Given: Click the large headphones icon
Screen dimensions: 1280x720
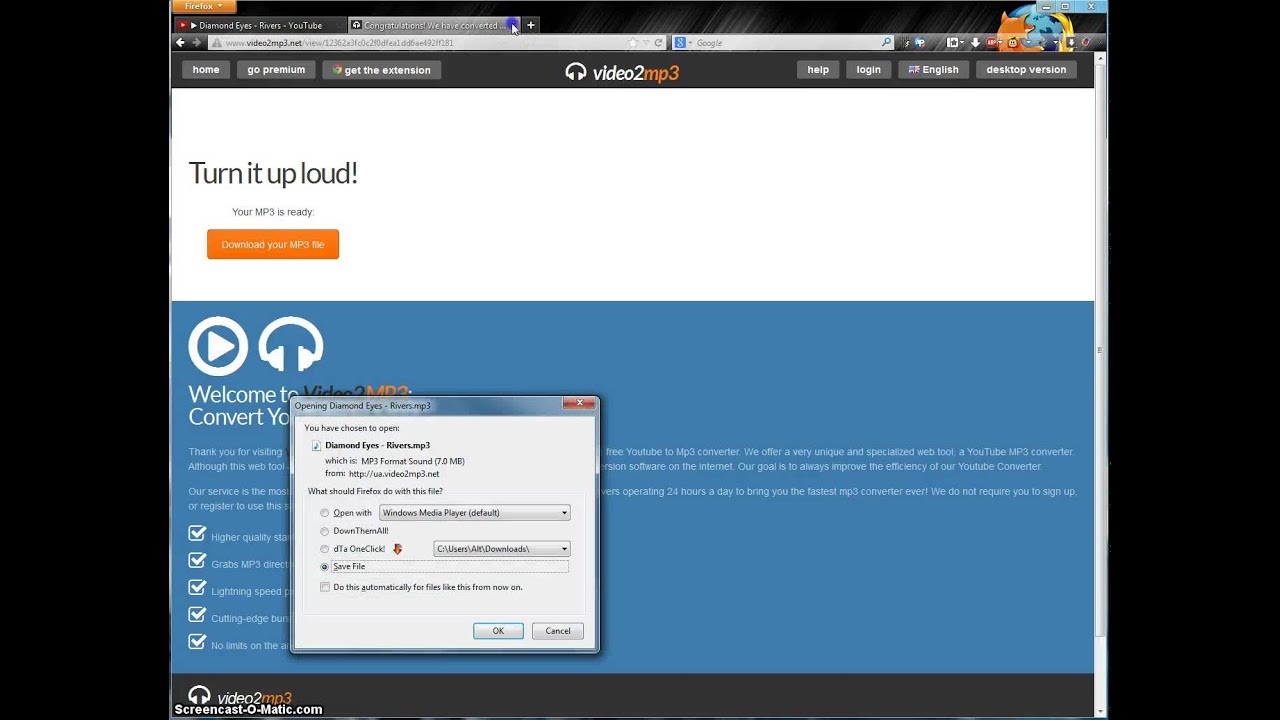Looking at the screenshot, I should coord(291,345).
